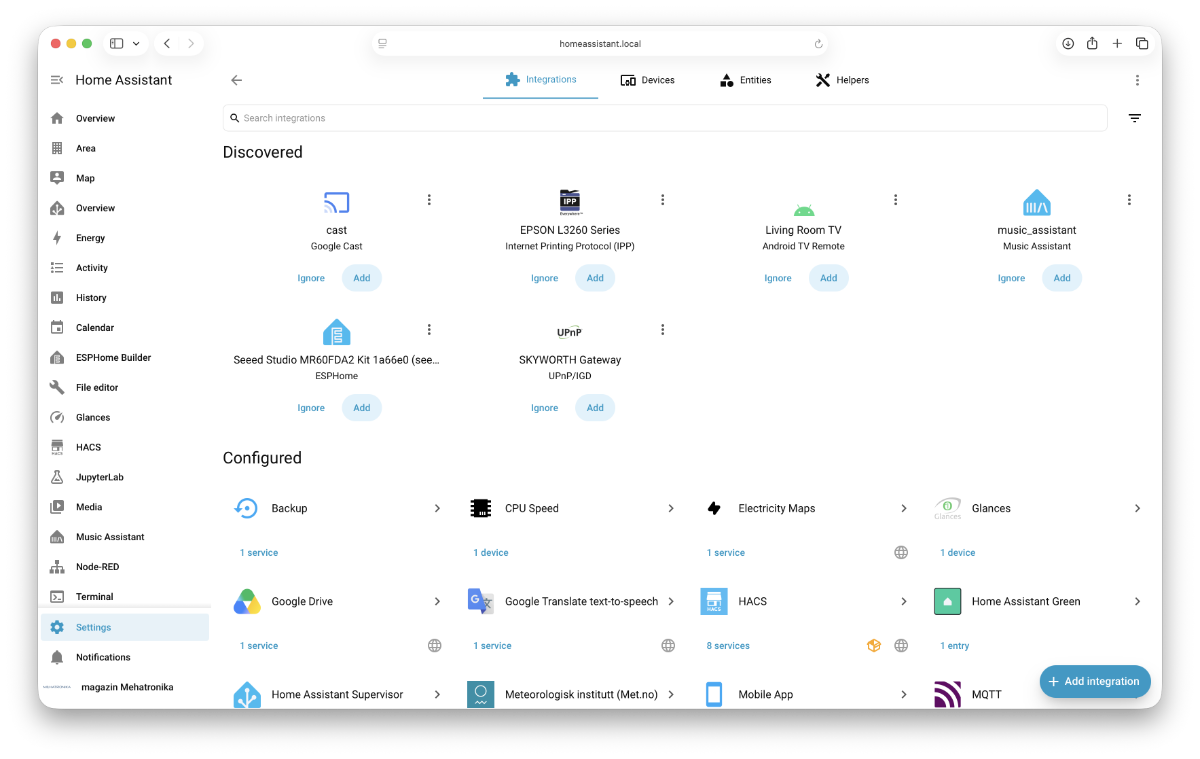Add the Google Cast integration
The width and height of the screenshot is (1200, 759).
pyautogui.click(x=362, y=278)
